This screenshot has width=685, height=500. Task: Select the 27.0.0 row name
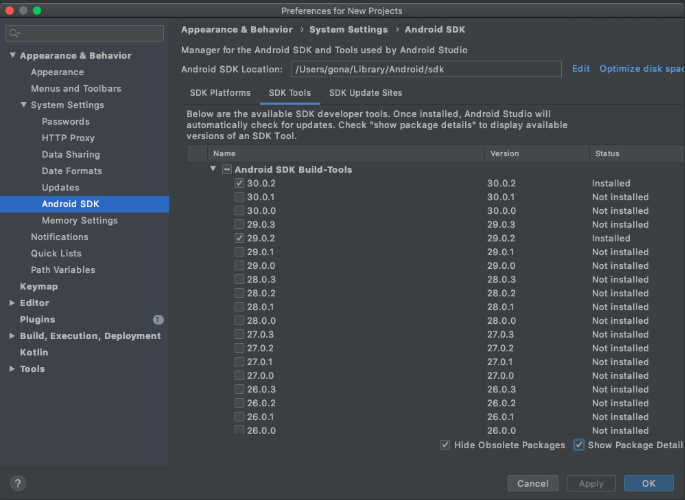tap(261, 376)
